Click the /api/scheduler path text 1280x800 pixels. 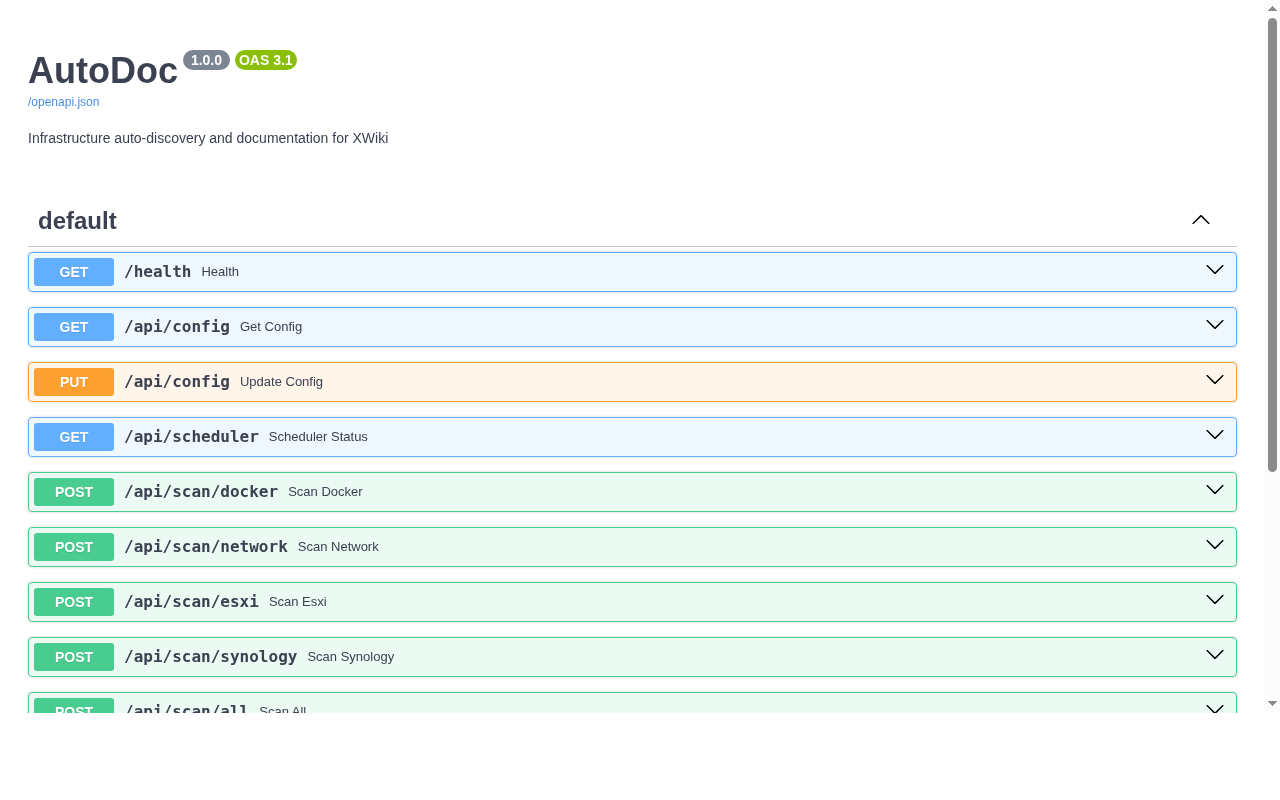[x=191, y=437]
